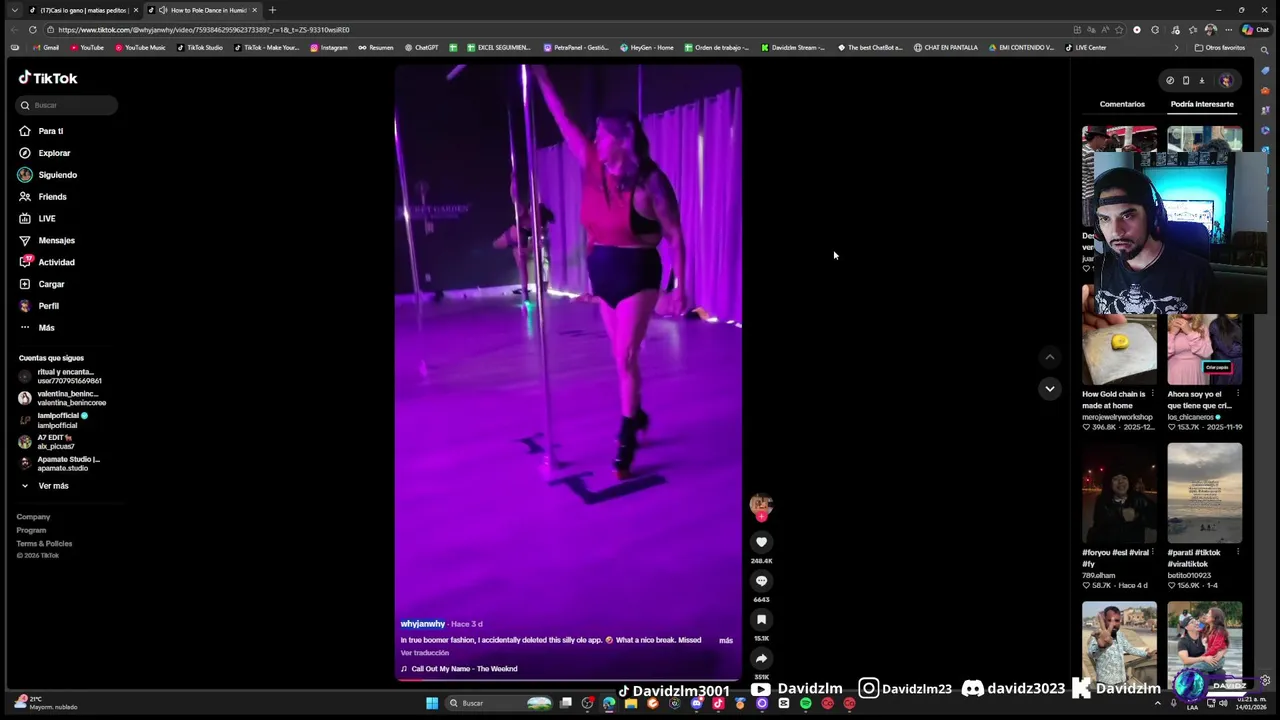This screenshot has height=720, width=1280.
Task: Reload the page in browser
Action: (x=33, y=30)
